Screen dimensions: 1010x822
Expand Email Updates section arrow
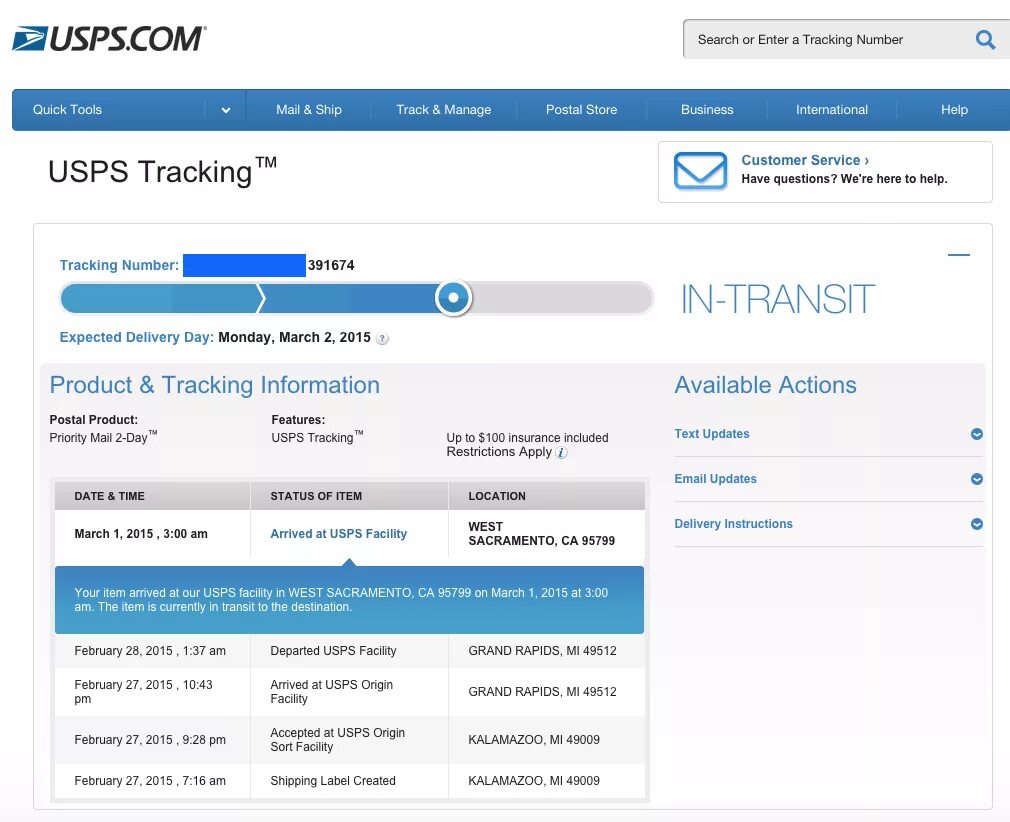pos(977,479)
